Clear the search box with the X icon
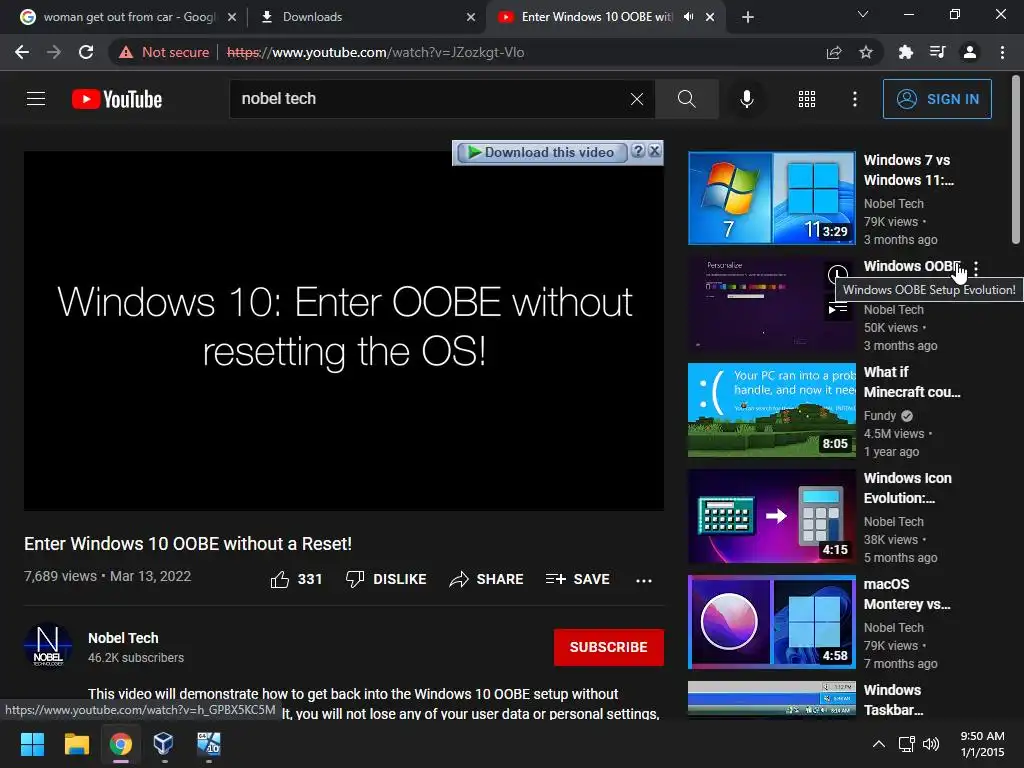 point(637,99)
